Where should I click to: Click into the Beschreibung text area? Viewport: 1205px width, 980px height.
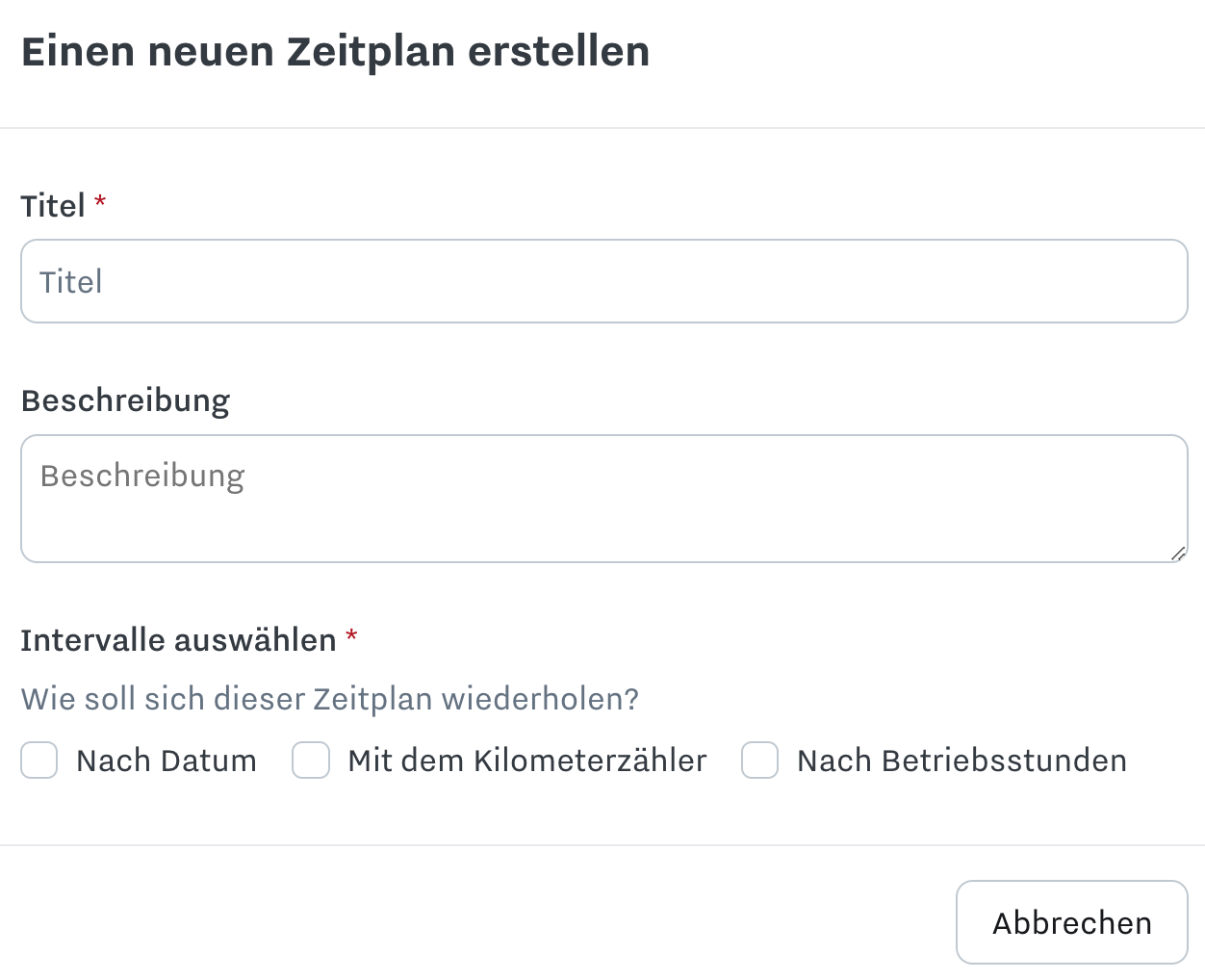point(604,499)
